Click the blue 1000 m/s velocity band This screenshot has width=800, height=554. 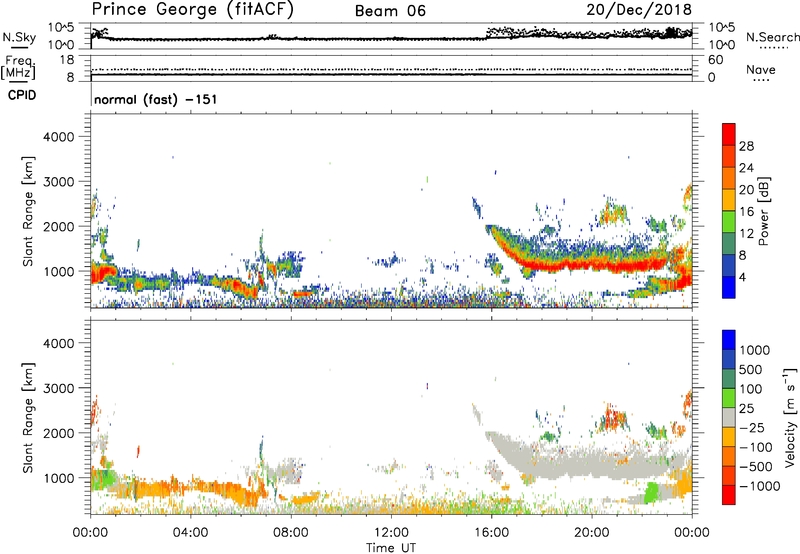[x=729, y=340]
